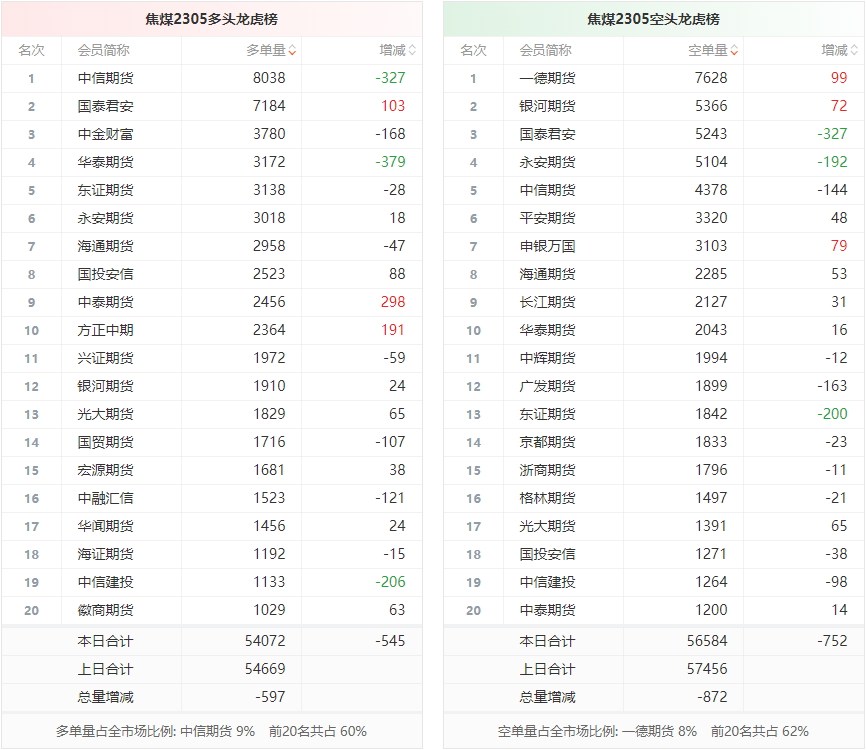Screen dimensions: 866x750
Task: Click 国泰君安 at rank 2 of 多头 list
Action: (105, 106)
